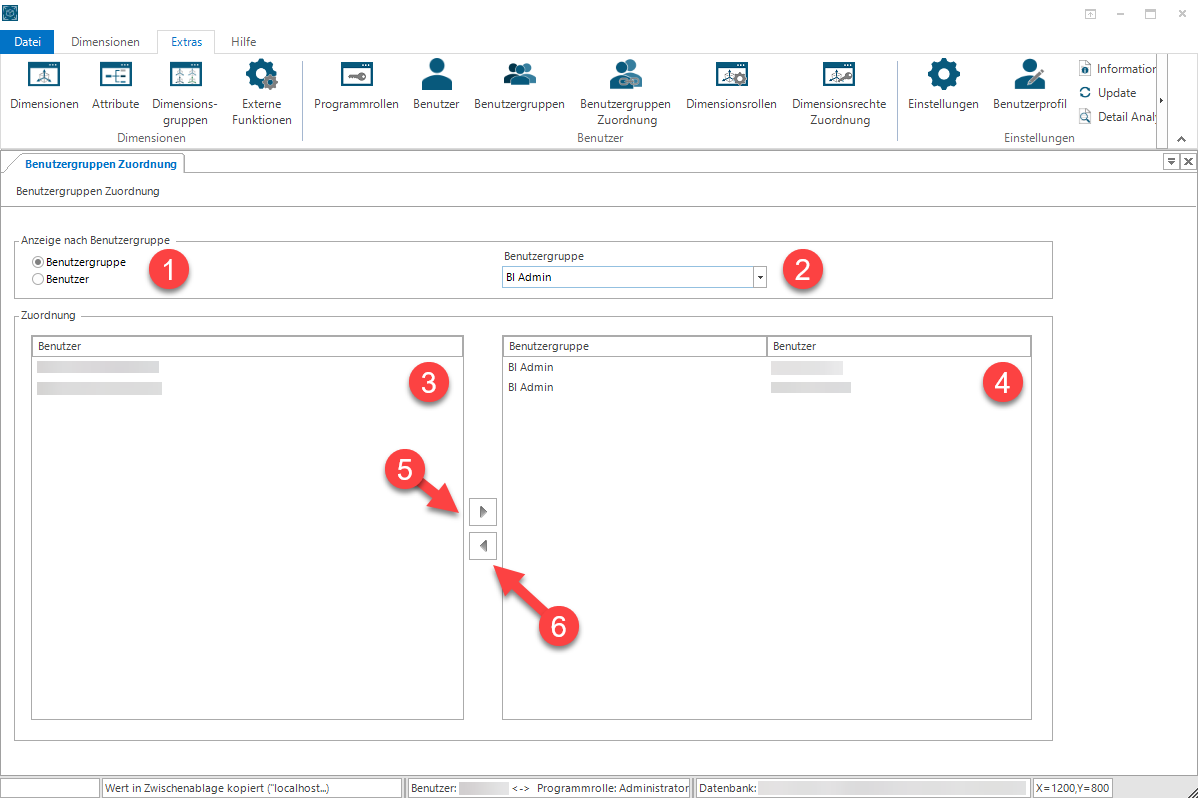Switch to the Dimensionen ribbon tab

click(x=105, y=42)
